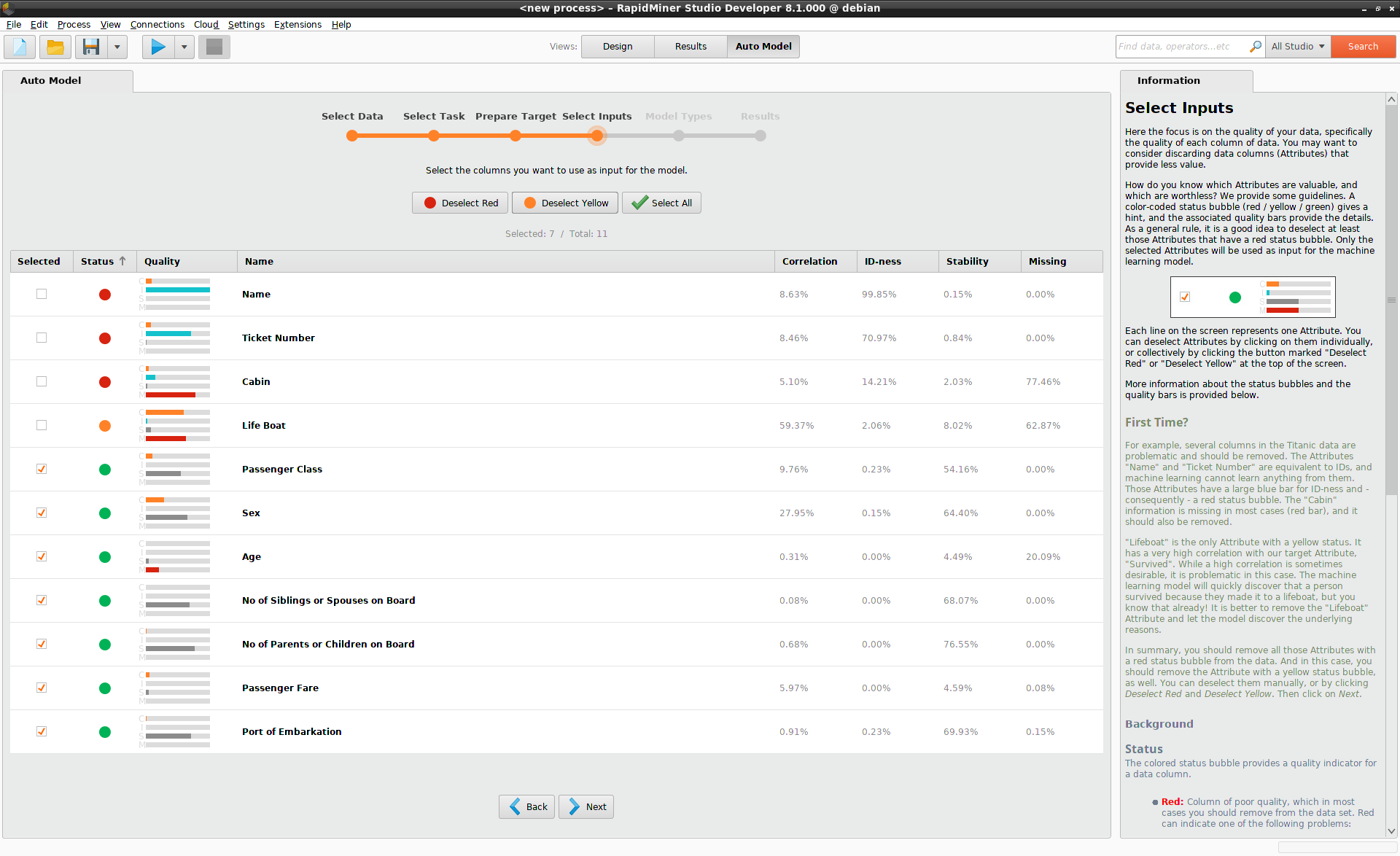1400x856 pixels.
Task: Open a saved process with the folder icon
Action: (x=55, y=46)
